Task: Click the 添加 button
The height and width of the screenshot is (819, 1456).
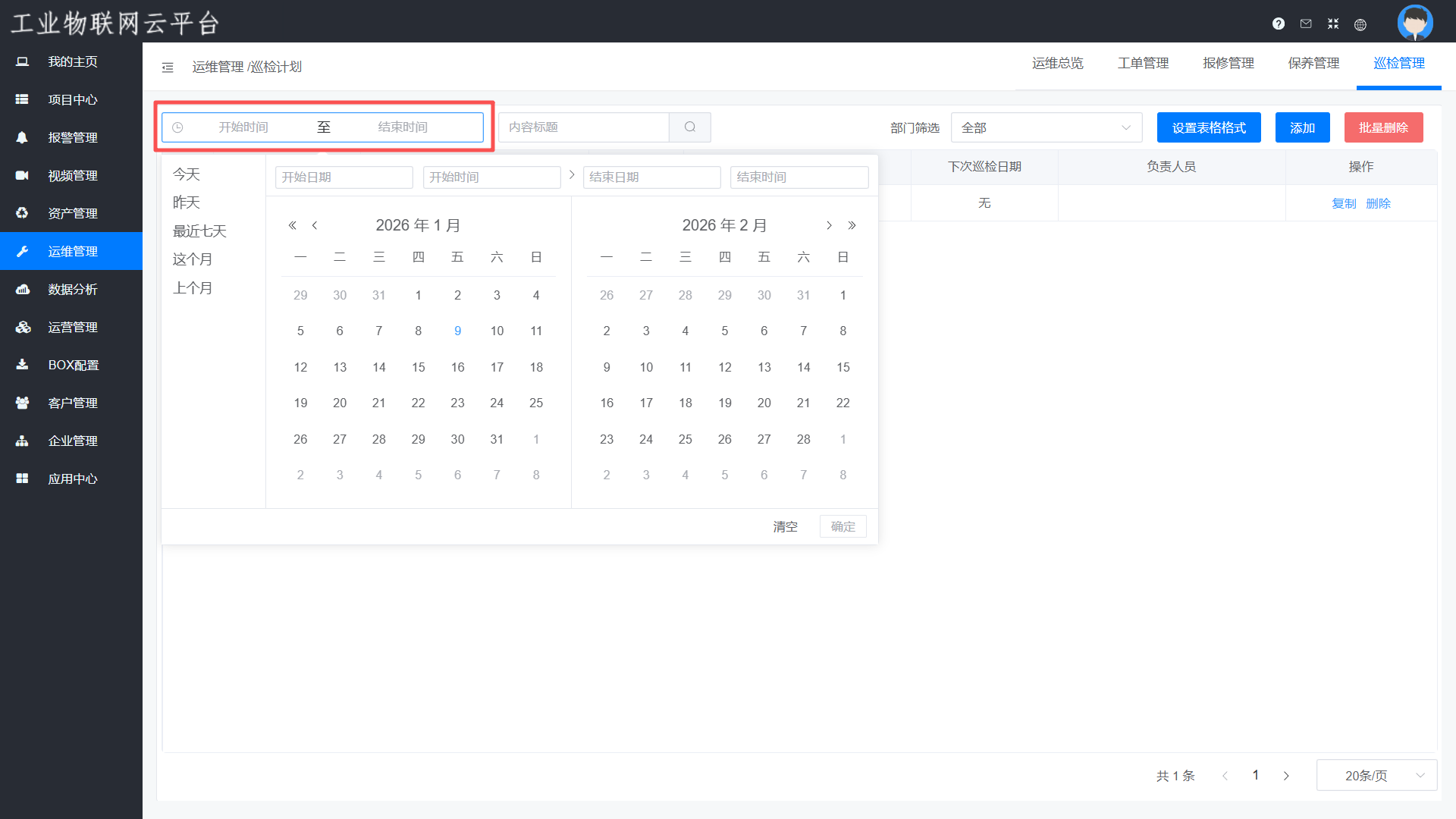Action: [1302, 127]
